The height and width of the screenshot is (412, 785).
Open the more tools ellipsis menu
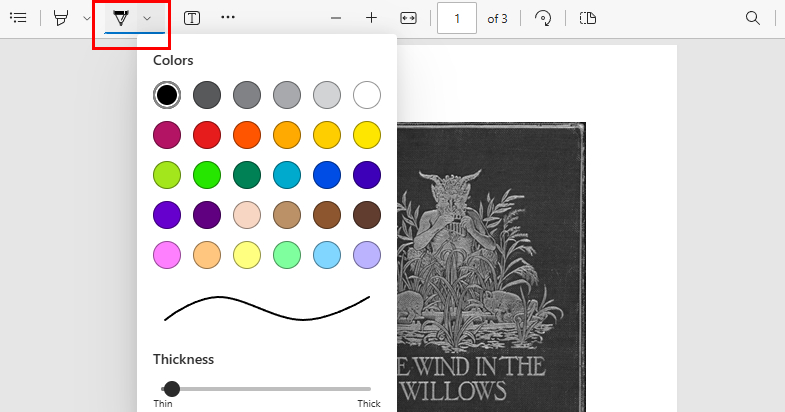[228, 18]
